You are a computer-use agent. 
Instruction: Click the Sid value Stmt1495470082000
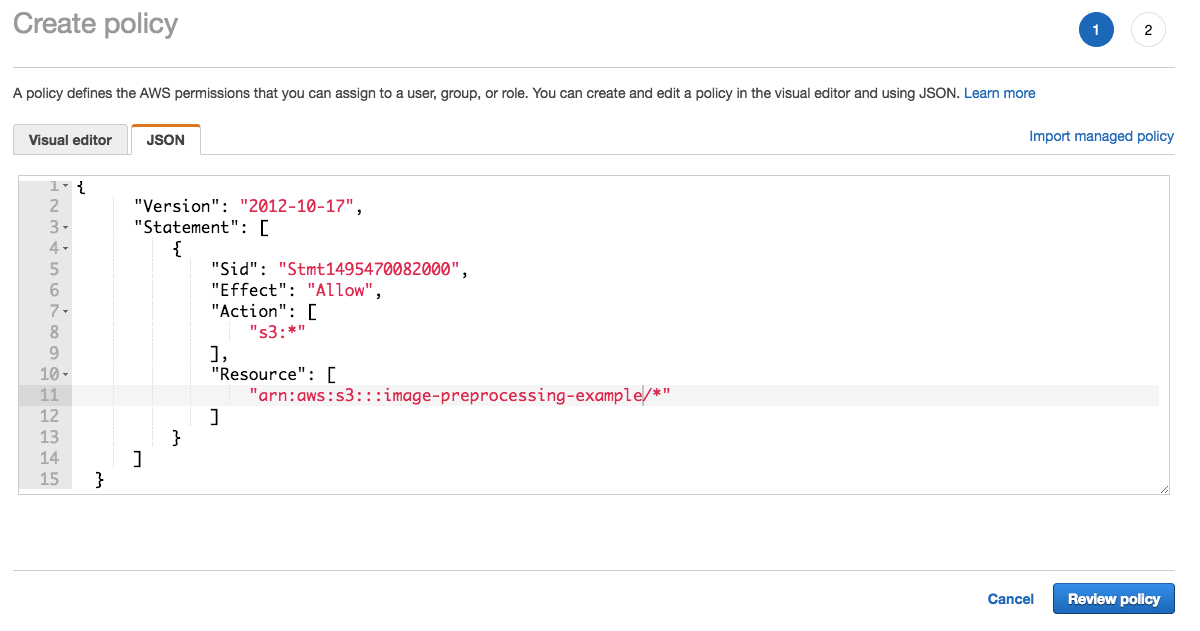[372, 269]
